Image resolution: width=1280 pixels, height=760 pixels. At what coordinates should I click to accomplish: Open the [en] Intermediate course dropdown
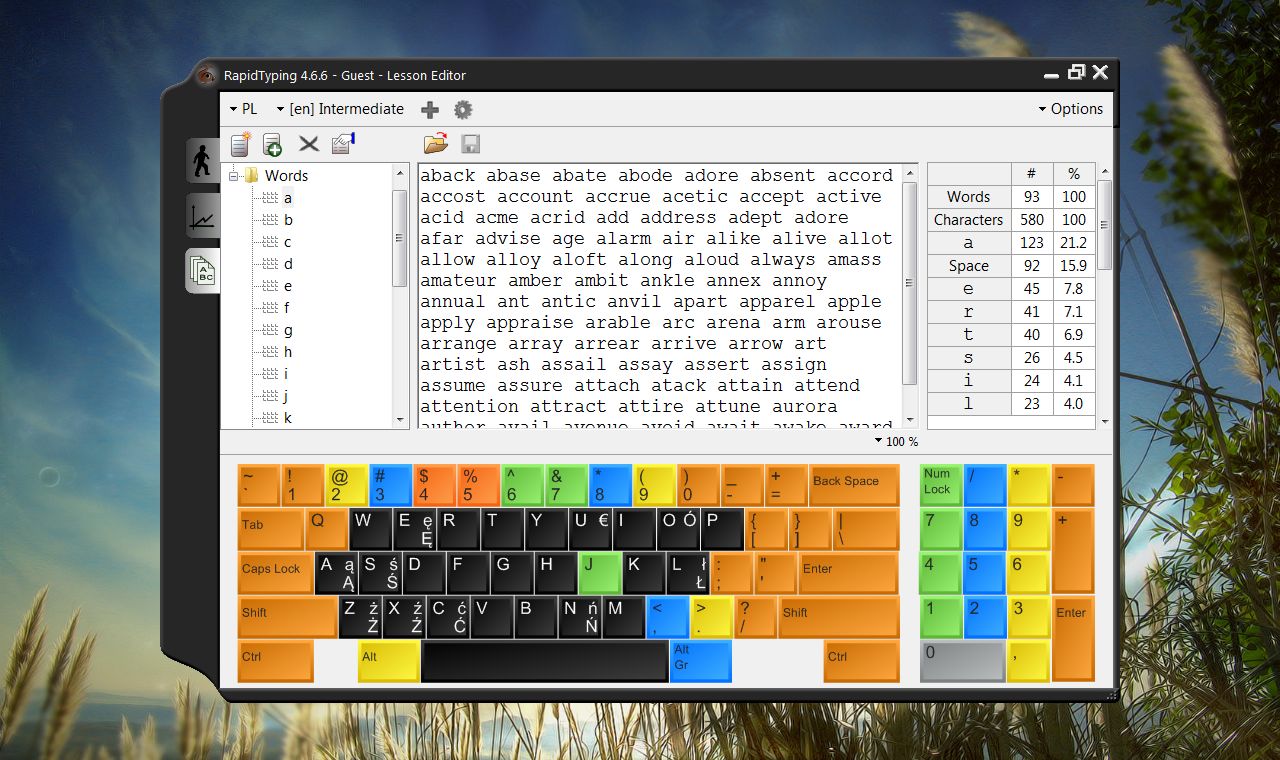(340, 109)
